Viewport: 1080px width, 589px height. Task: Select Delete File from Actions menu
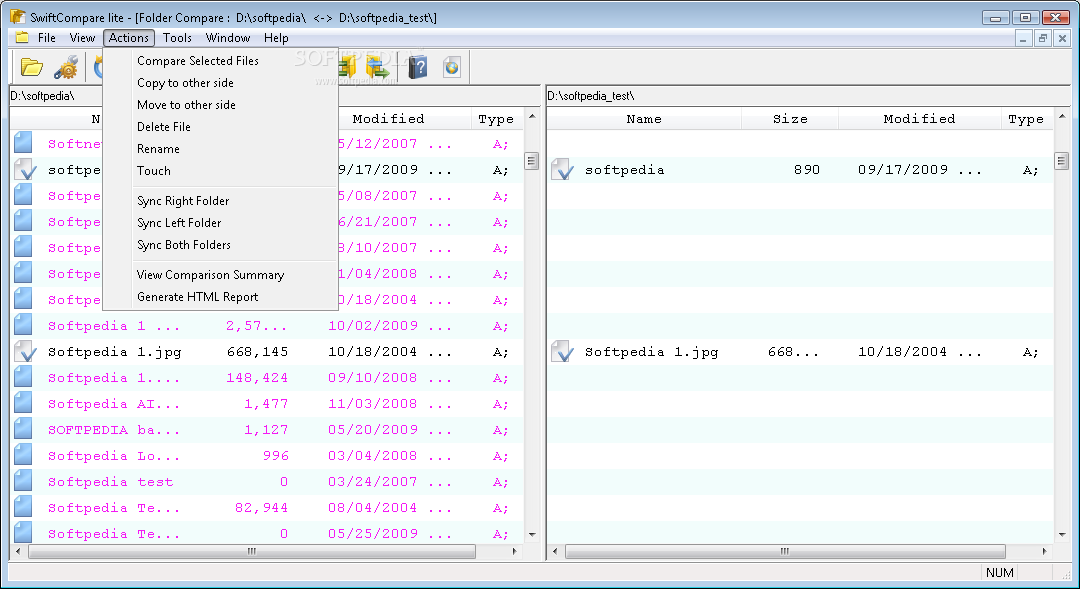coord(220,127)
